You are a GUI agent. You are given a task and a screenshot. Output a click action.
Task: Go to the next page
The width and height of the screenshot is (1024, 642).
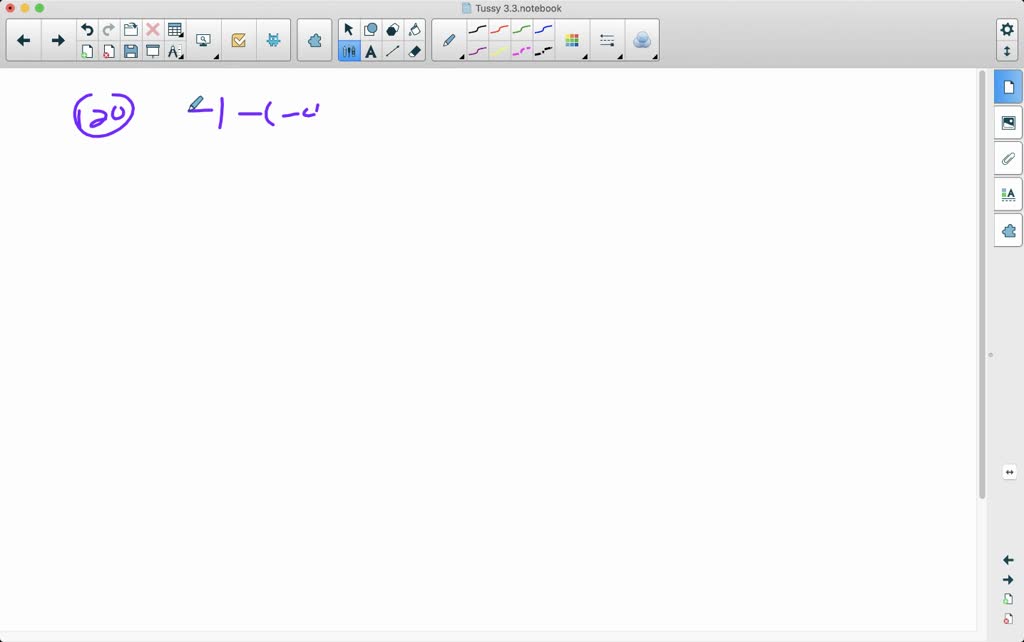click(58, 41)
